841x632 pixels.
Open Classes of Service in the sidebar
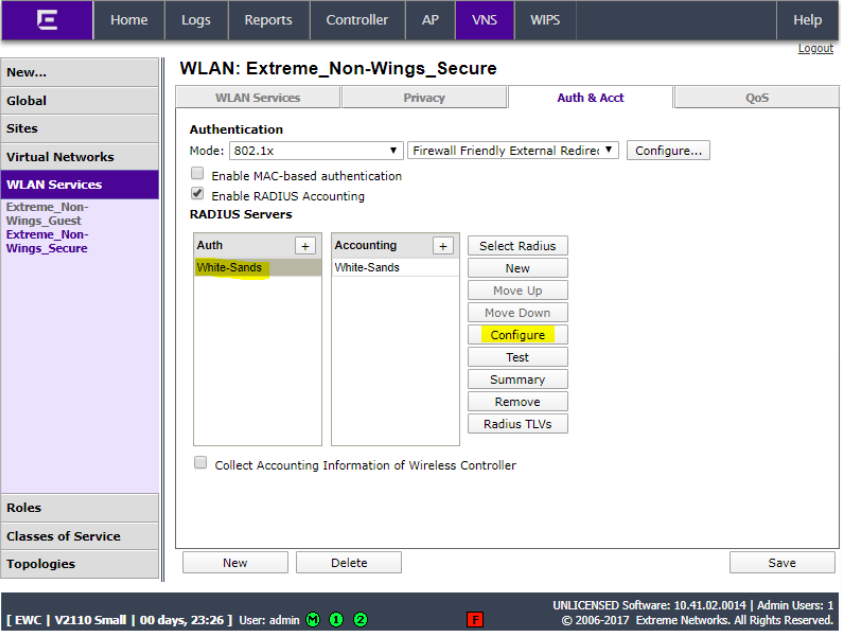coord(79,536)
